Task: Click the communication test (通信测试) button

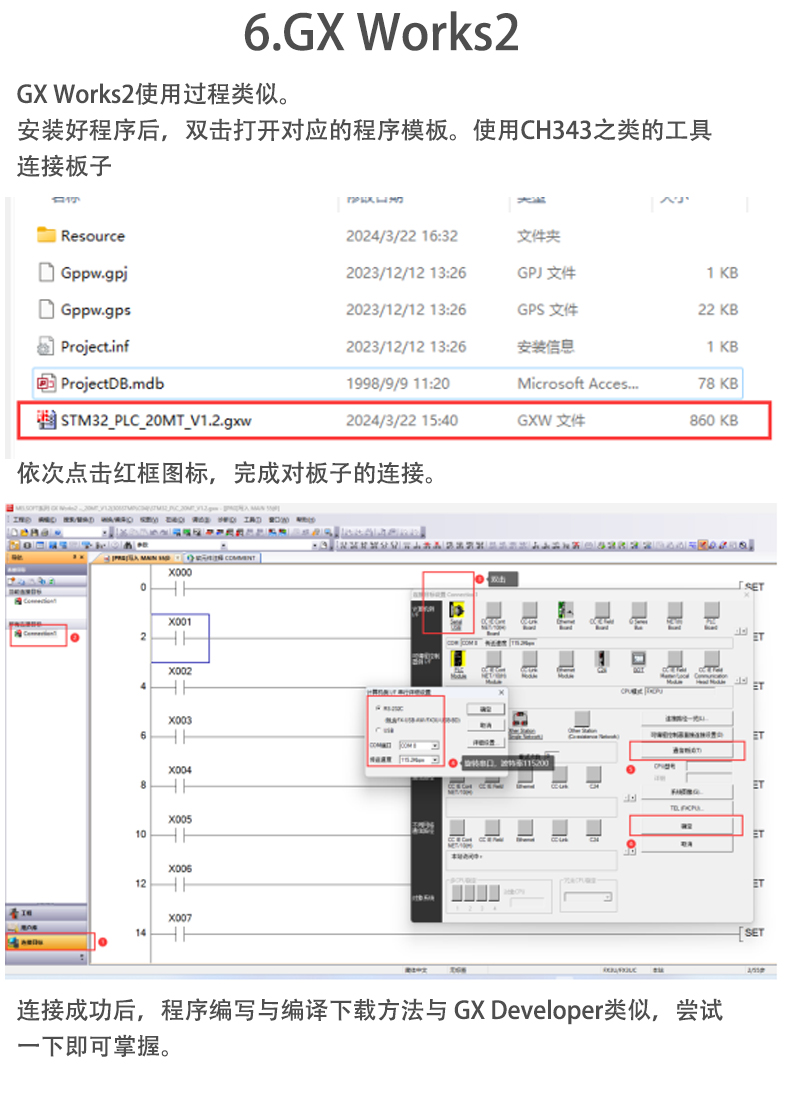Action: pyautogui.click(x=686, y=750)
